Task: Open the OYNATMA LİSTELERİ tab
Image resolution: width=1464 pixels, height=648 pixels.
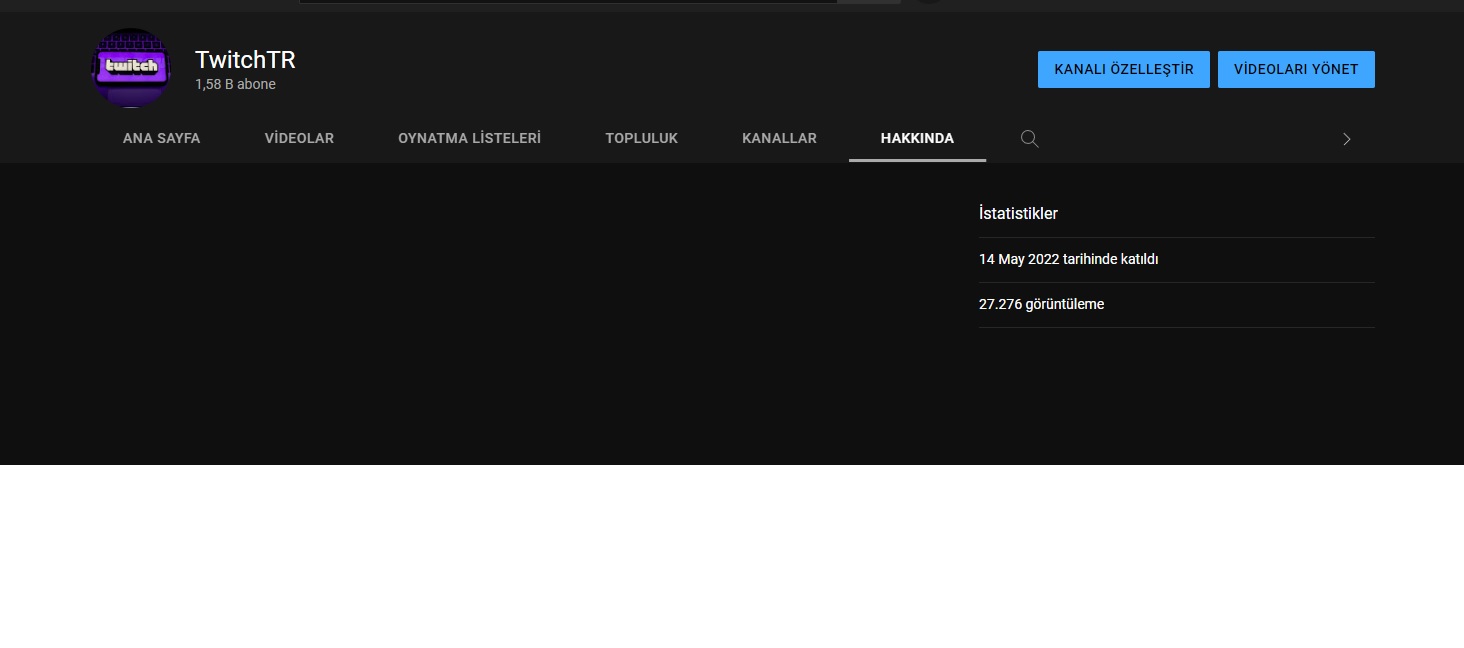Action: coord(469,139)
